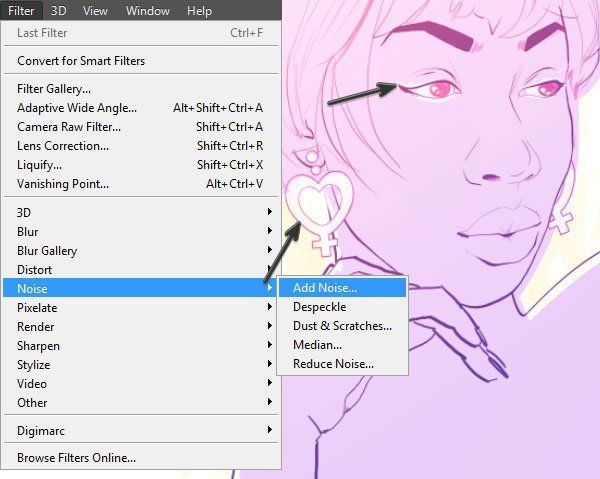
Task: Expand the Distort submenu
Action: [140, 270]
